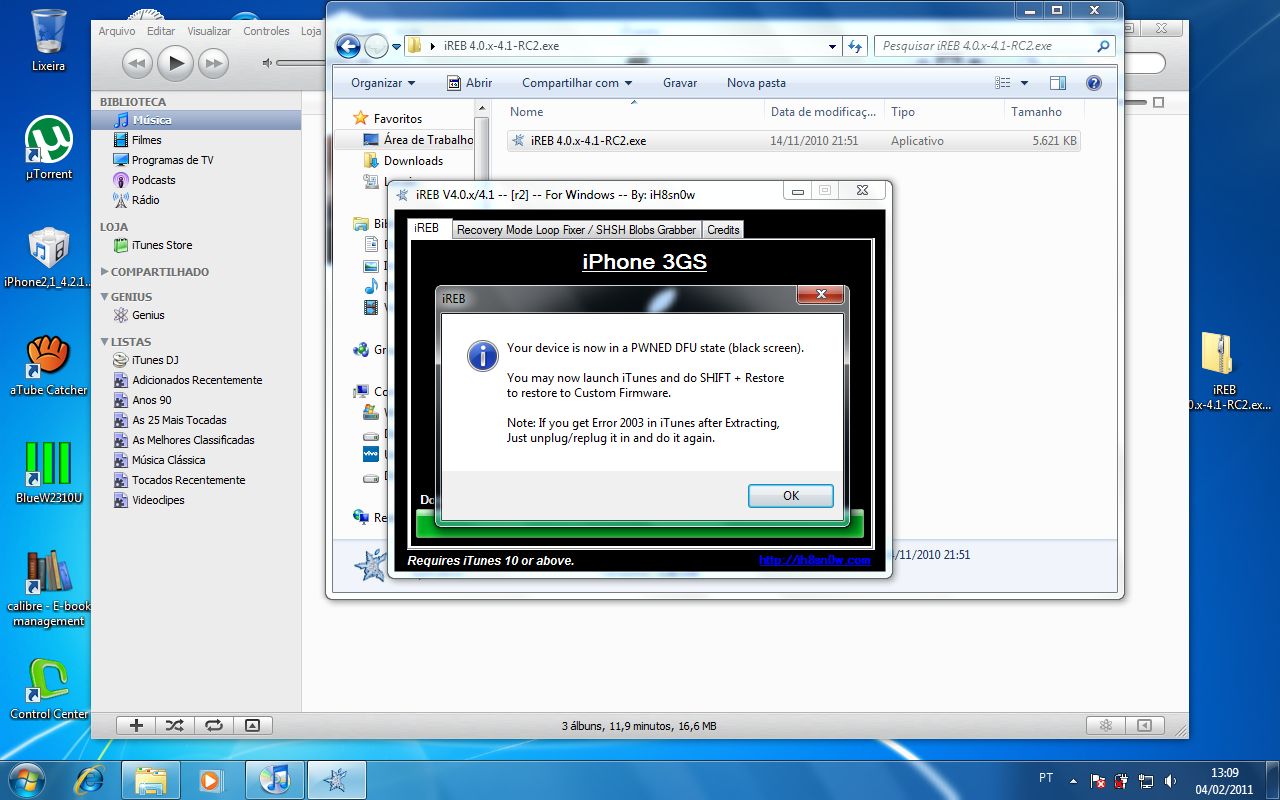Open the view options dropdown arrow
Screen dimensions: 1280x800
click(1024, 83)
